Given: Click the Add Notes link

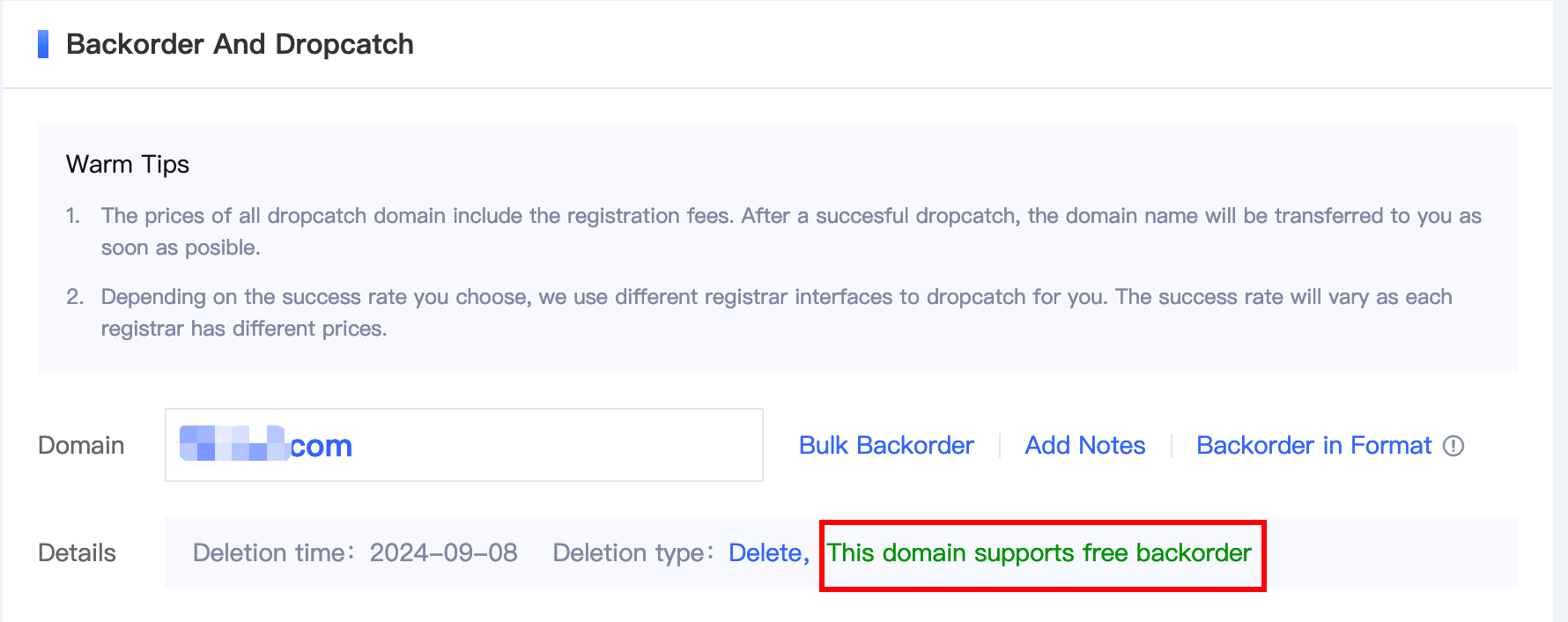Looking at the screenshot, I should click(1084, 446).
